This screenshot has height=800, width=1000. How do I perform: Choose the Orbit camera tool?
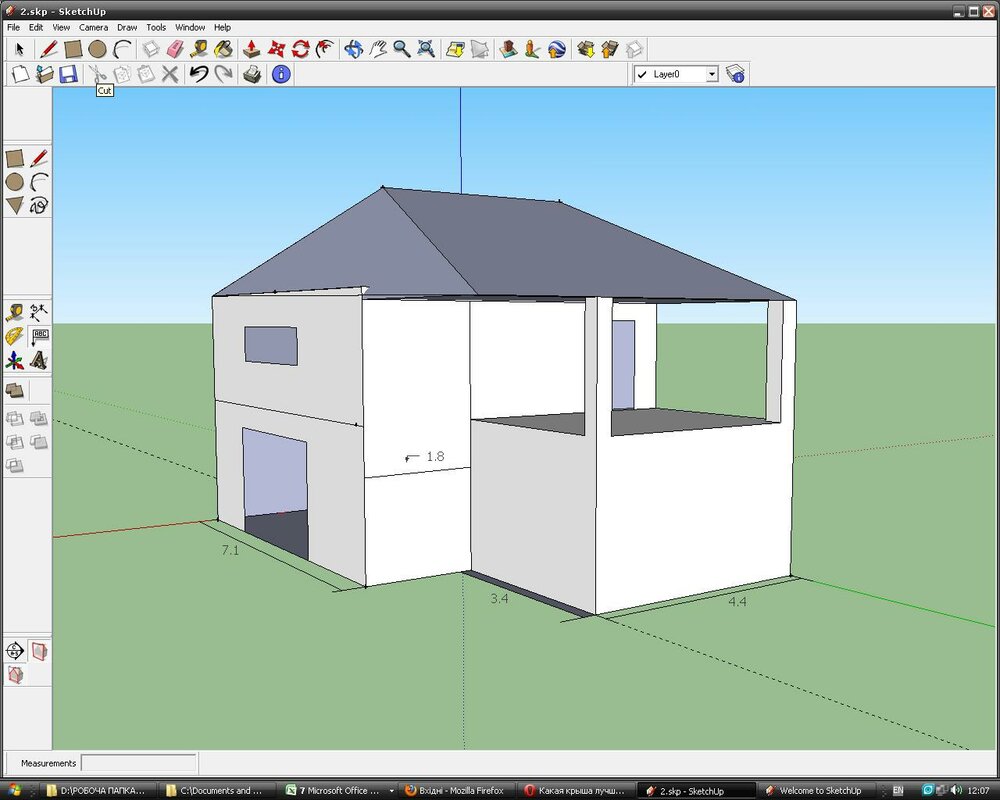tap(353, 48)
